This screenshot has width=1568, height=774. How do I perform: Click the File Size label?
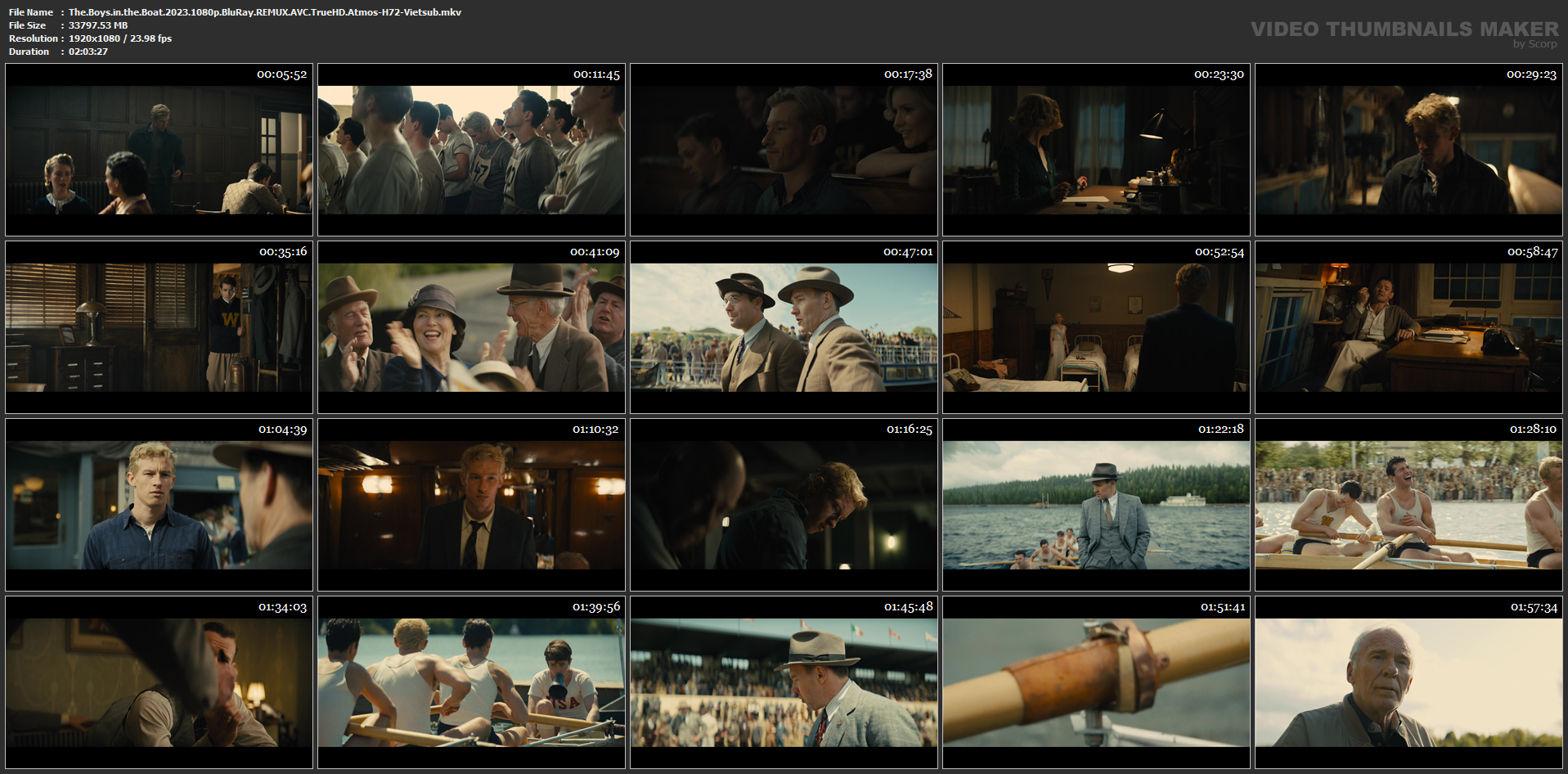point(27,25)
